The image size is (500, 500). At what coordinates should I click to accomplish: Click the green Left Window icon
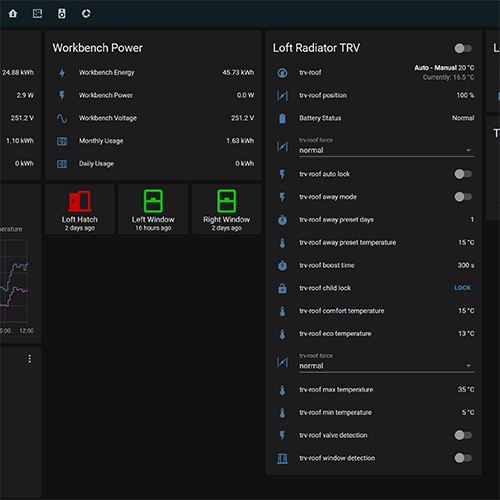coord(153,201)
